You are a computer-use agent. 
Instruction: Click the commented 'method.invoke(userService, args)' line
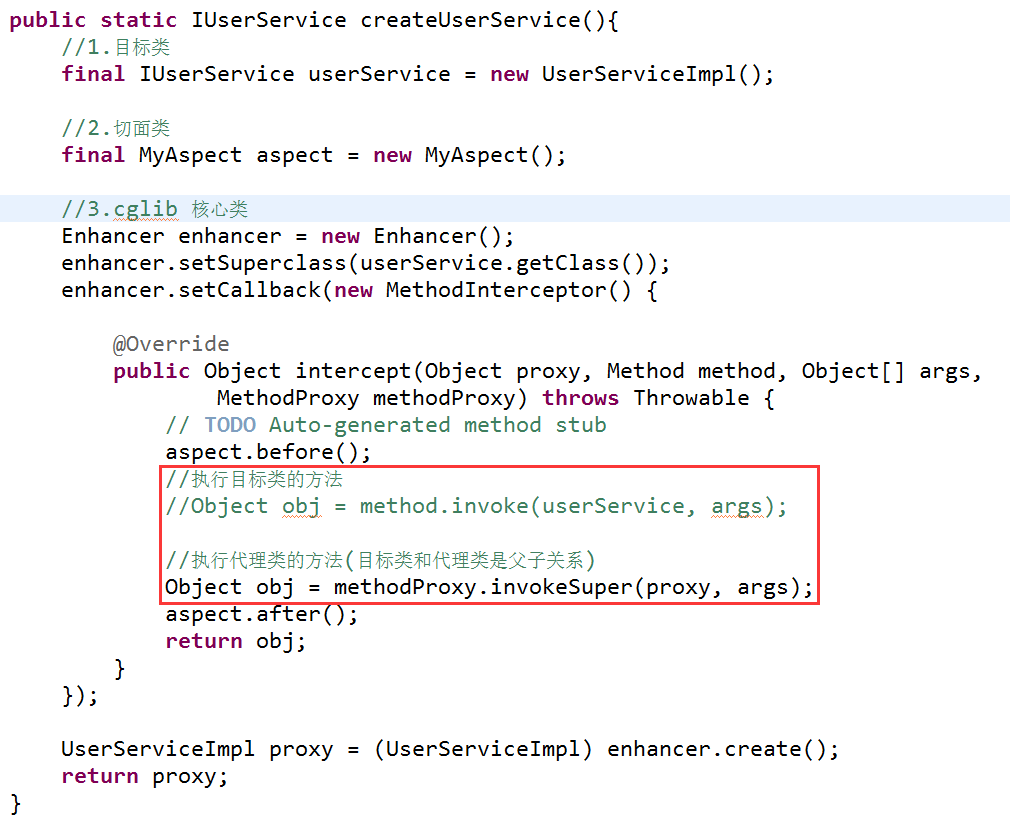[477, 507]
